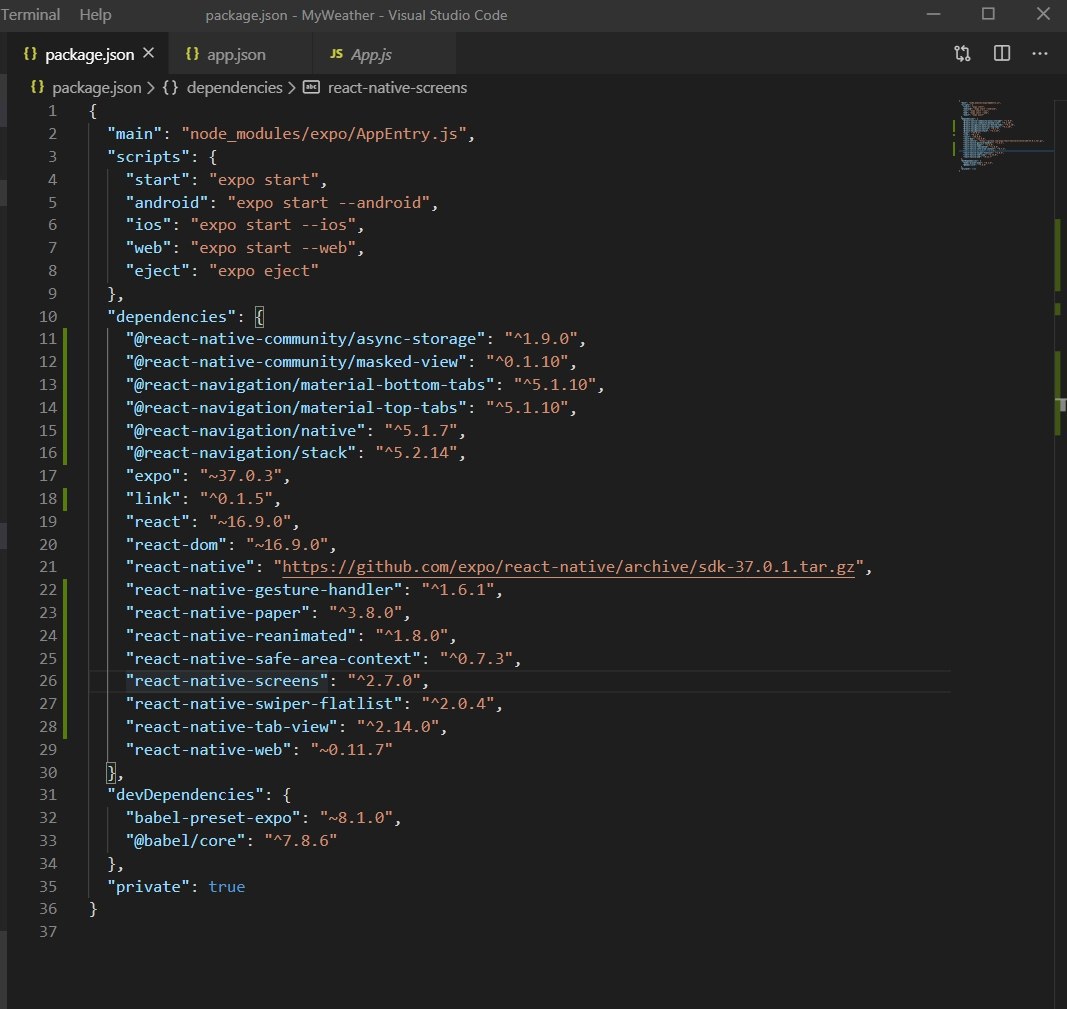The image size is (1067, 1009).
Task: Open the Help menu
Action: (95, 14)
